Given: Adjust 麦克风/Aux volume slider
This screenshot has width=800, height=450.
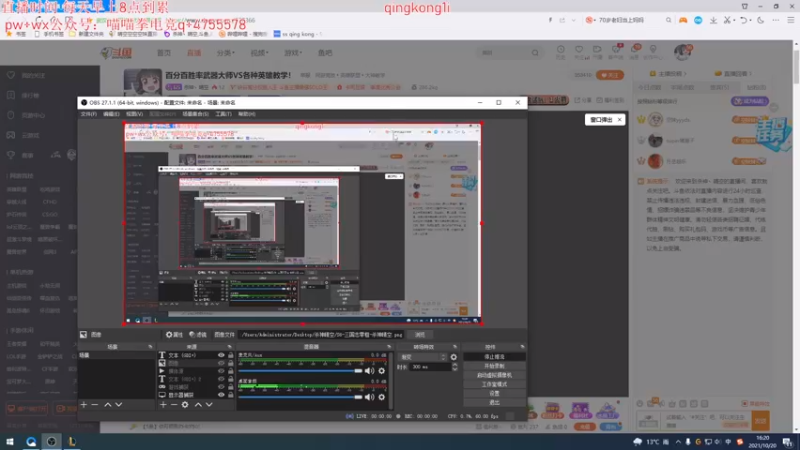Looking at the screenshot, I should (300, 371).
